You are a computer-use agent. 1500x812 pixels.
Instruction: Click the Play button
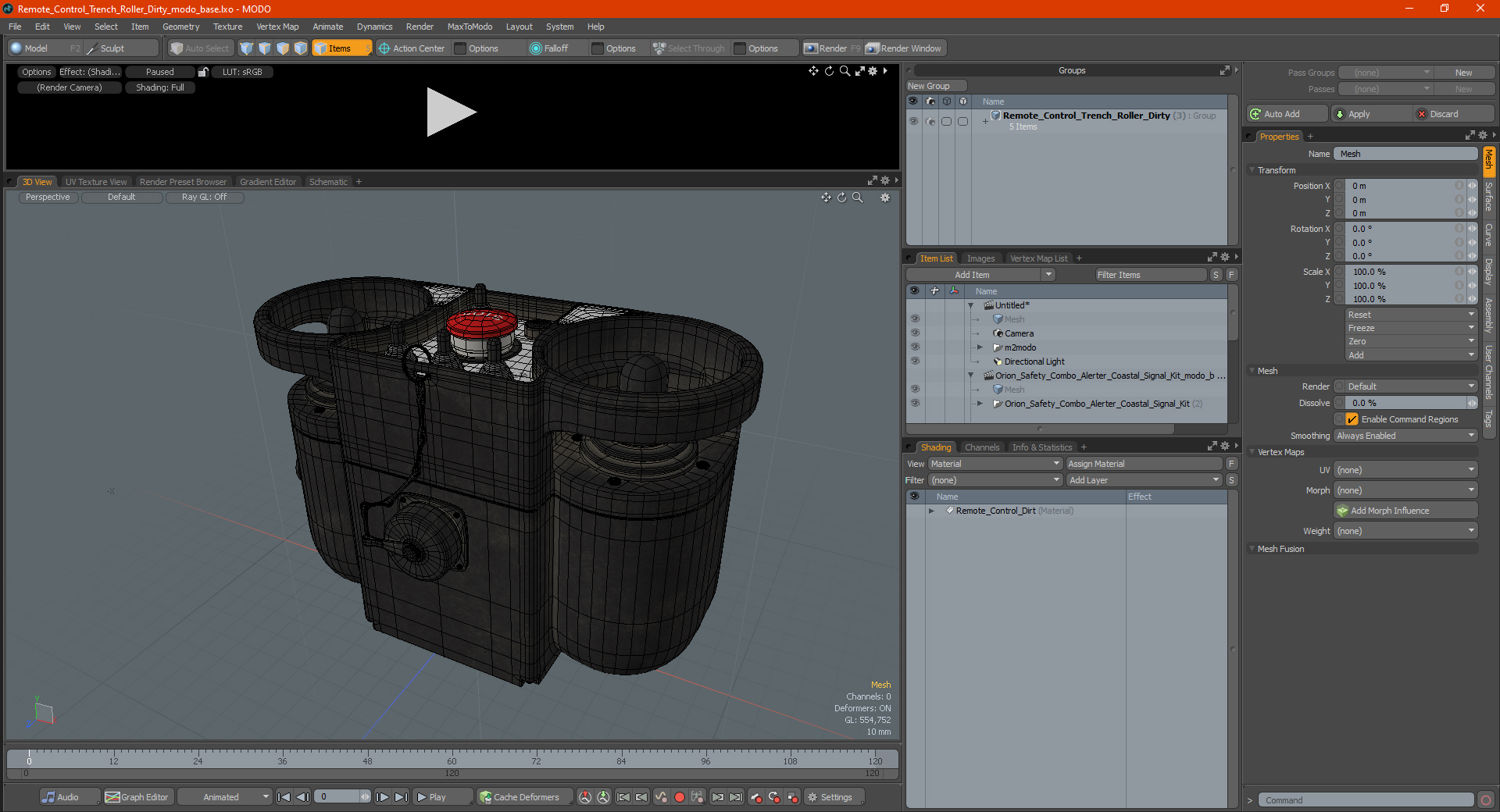point(442,797)
